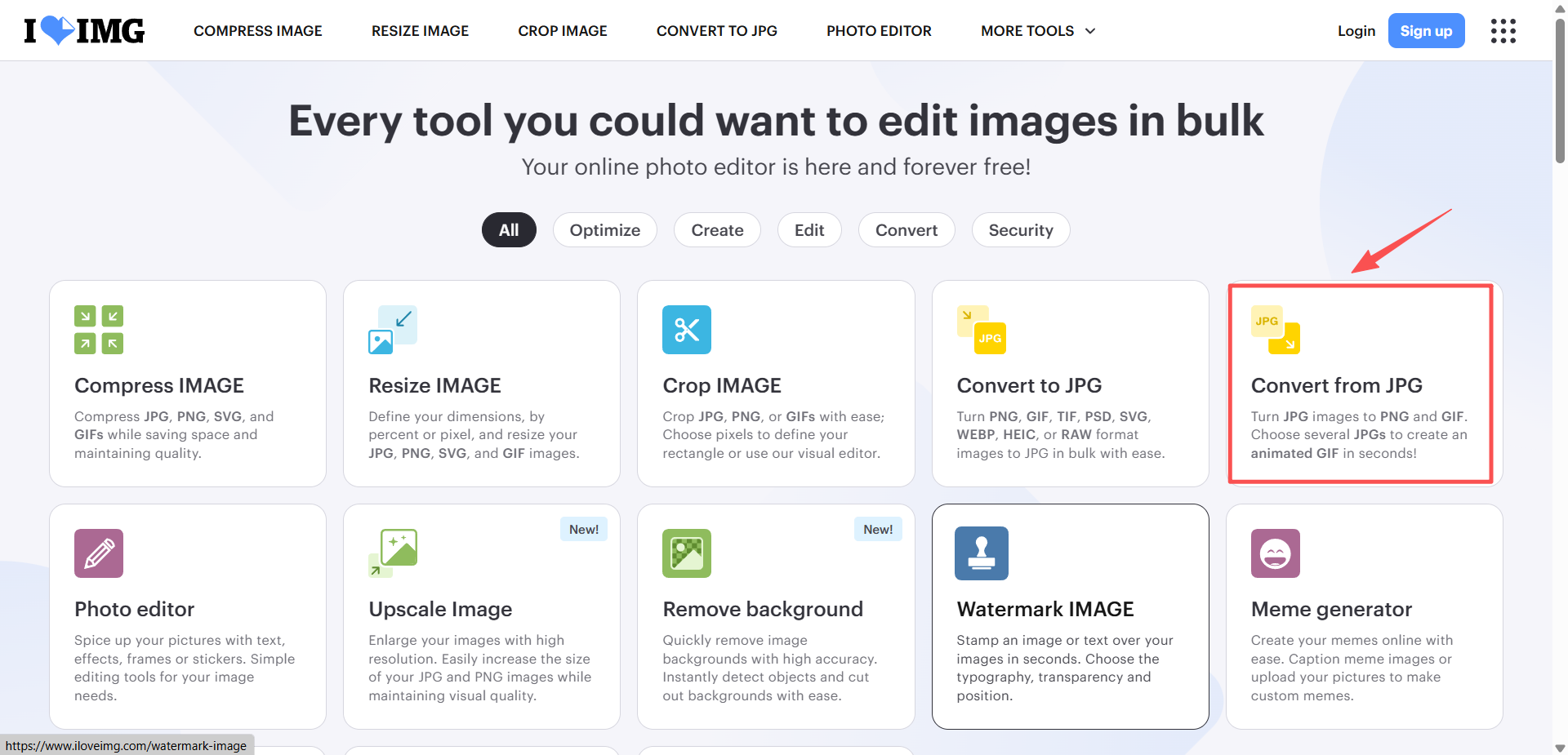The height and width of the screenshot is (755, 1568).
Task: Click the Meme generator smiley icon
Action: [1275, 553]
